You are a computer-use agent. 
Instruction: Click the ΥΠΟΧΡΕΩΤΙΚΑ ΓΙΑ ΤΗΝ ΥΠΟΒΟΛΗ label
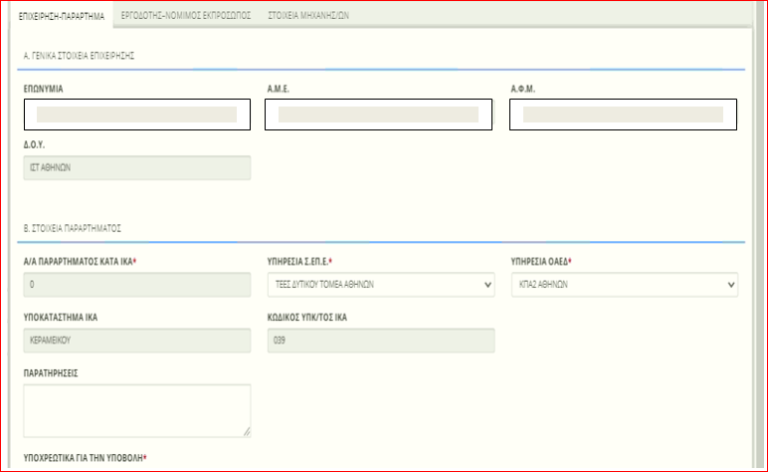84,458
